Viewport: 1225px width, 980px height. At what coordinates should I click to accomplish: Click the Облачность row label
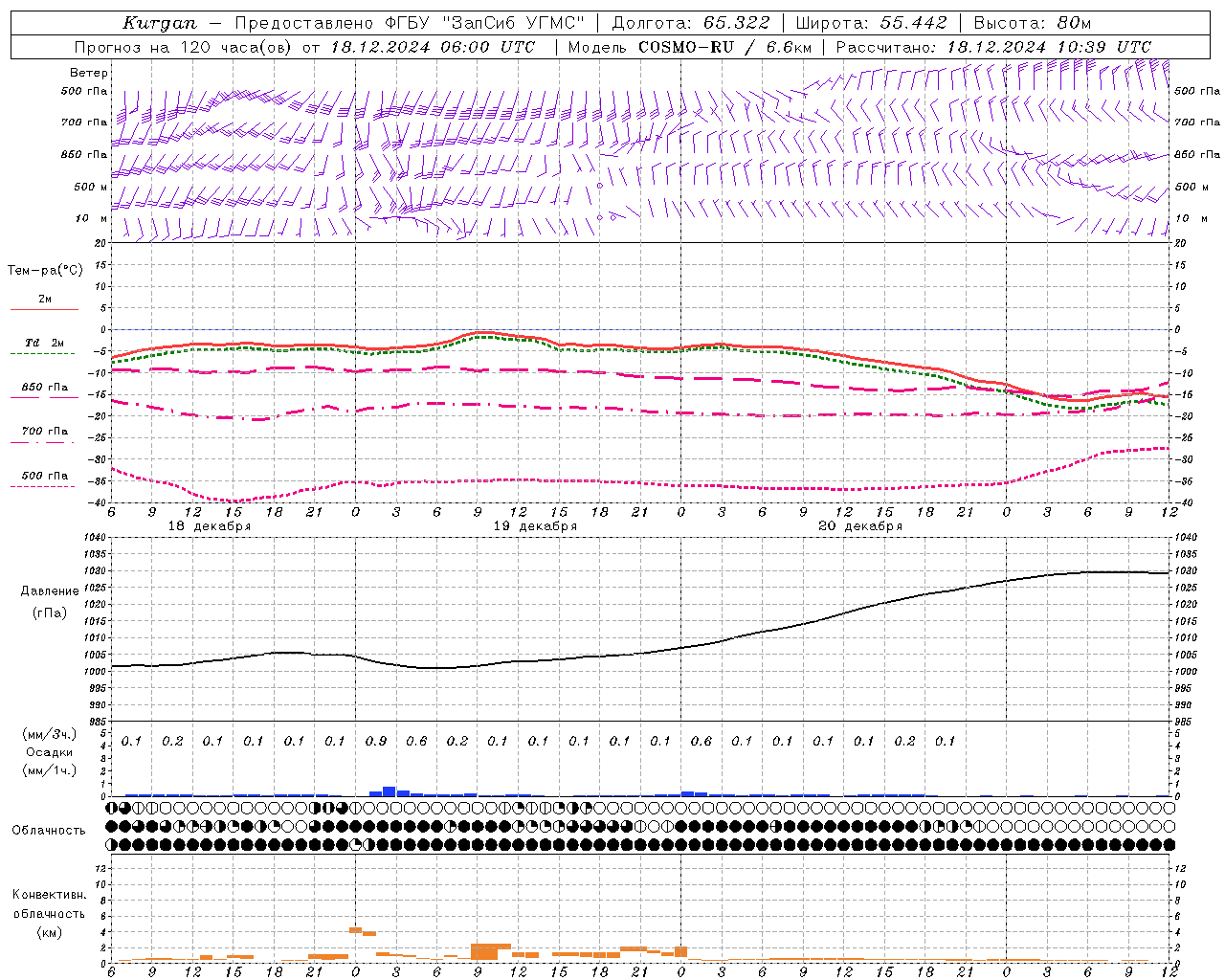point(49,830)
